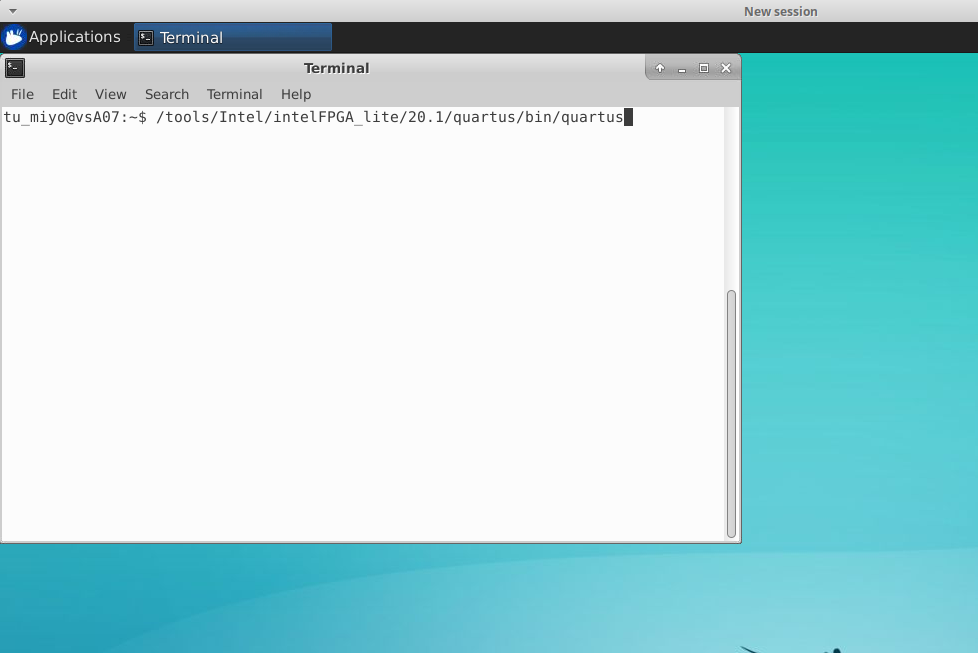Expand the top-left session dropdown arrow
Screen dimensions: 978x653
tap(13, 10)
